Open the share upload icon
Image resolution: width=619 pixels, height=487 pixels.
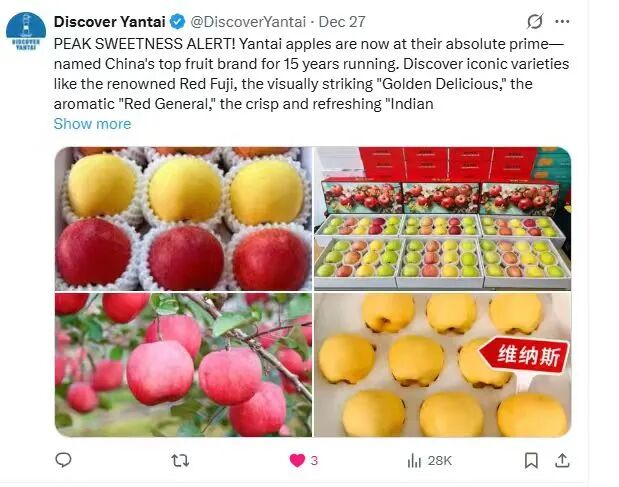click(562, 461)
